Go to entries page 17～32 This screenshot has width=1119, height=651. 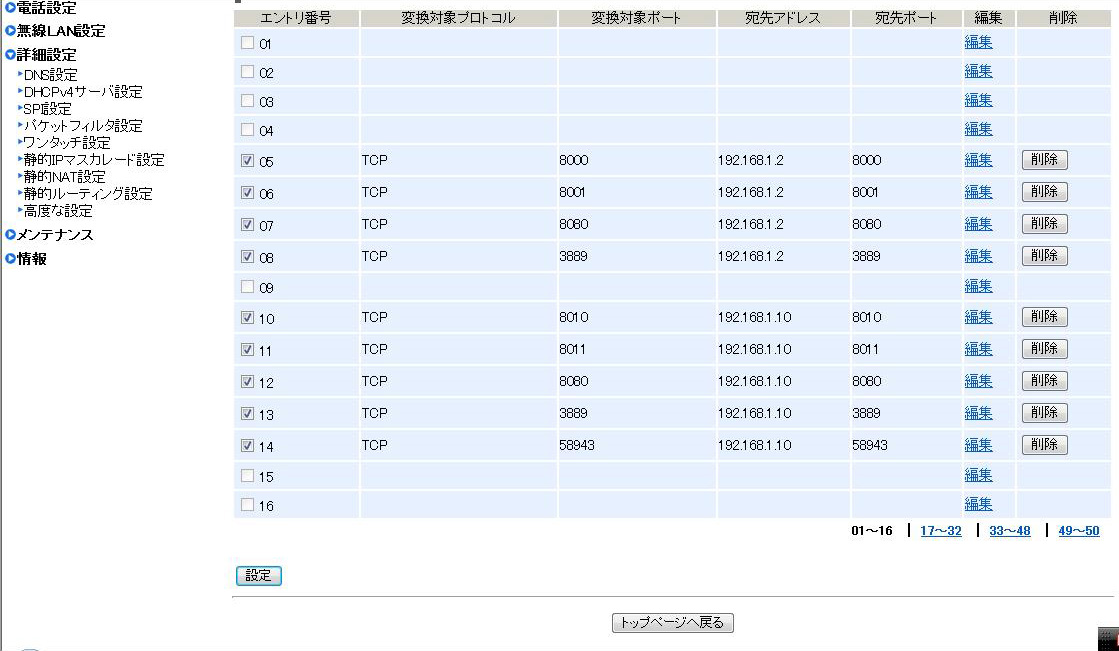click(x=940, y=531)
